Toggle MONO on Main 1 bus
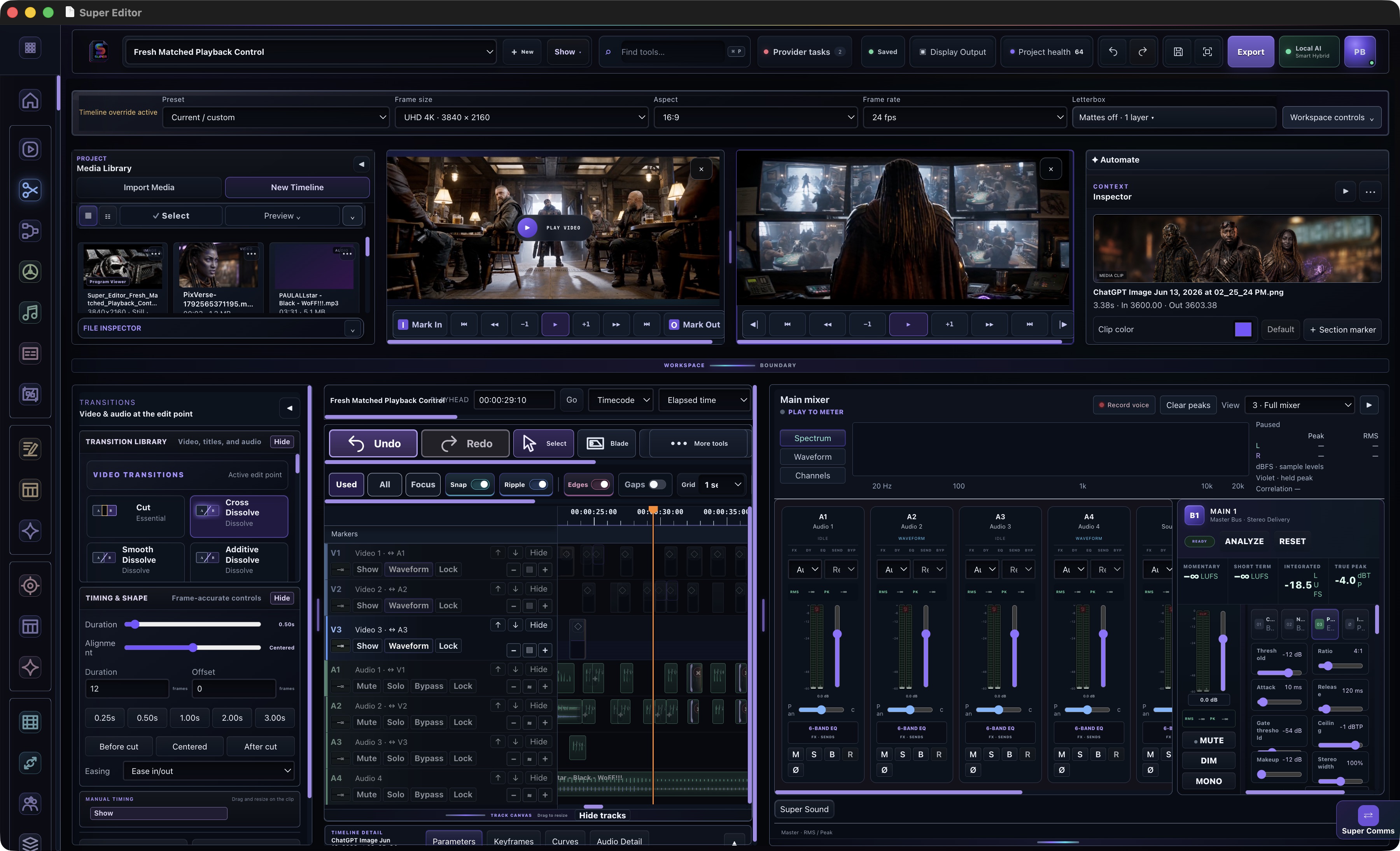The height and width of the screenshot is (851, 1400). click(1209, 781)
